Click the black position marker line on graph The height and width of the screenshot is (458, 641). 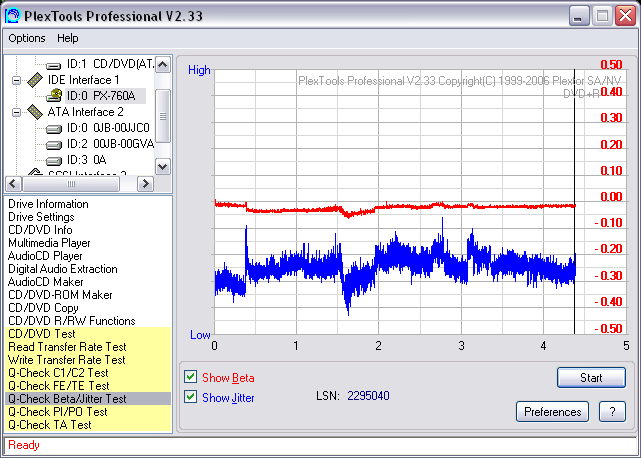(574, 202)
